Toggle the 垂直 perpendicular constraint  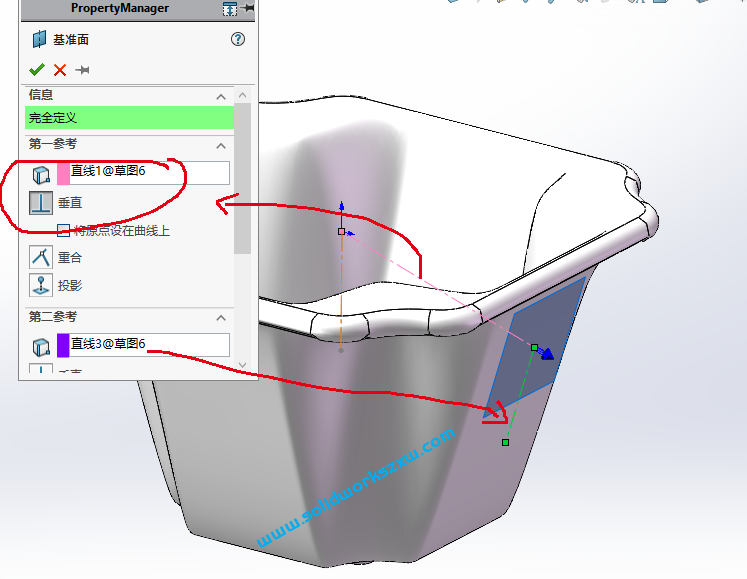[41, 204]
